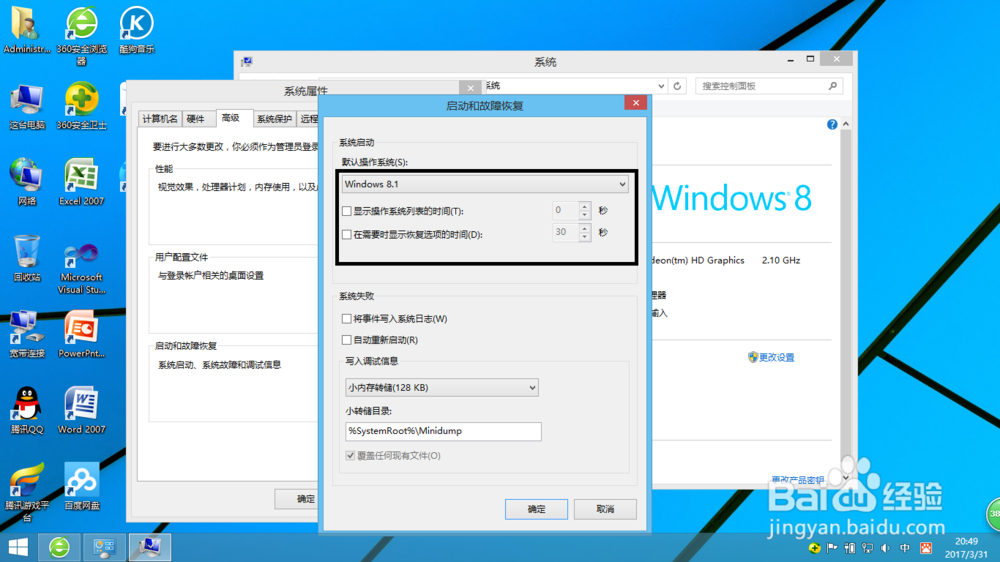The width and height of the screenshot is (1000, 562).
Task: Refresh the 系统 window address bar
Action: click(x=677, y=86)
